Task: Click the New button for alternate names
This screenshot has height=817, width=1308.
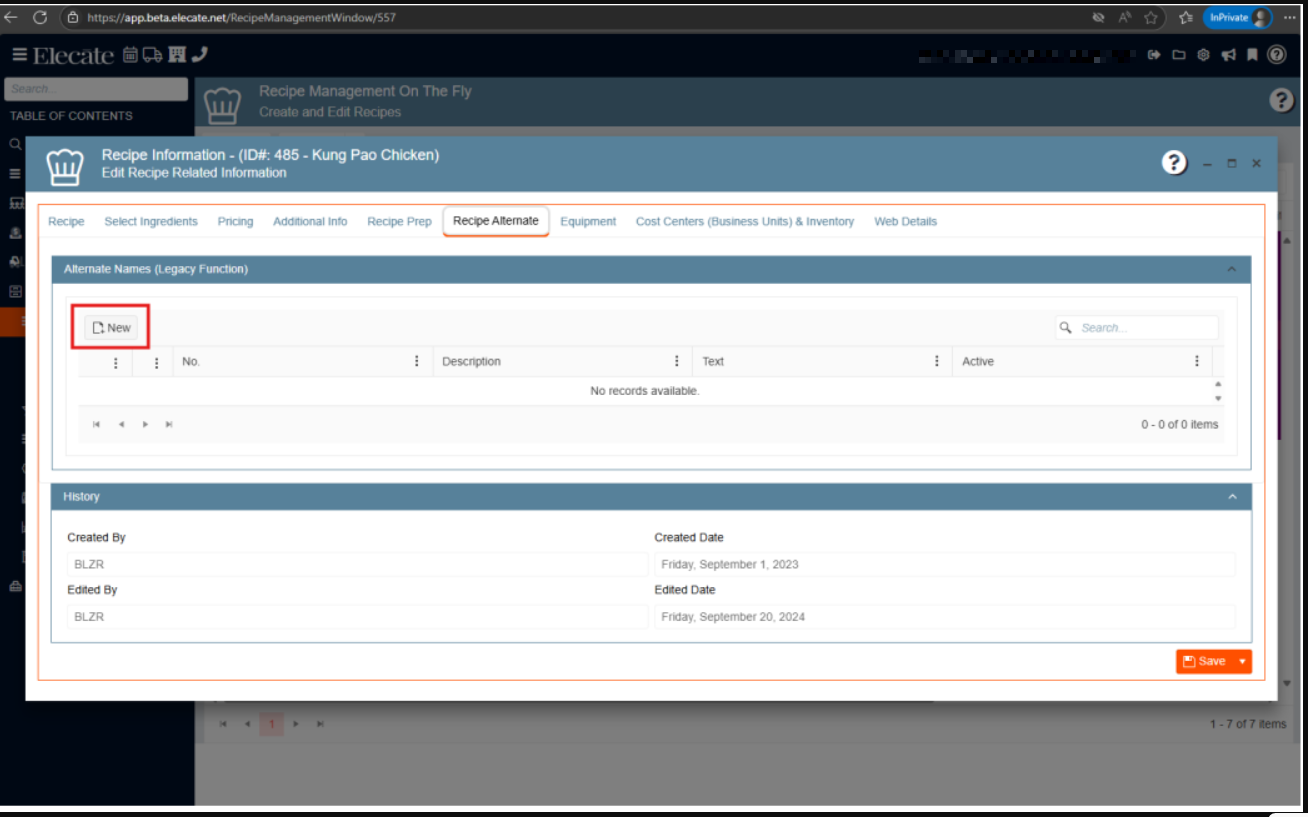Action: tap(111, 328)
